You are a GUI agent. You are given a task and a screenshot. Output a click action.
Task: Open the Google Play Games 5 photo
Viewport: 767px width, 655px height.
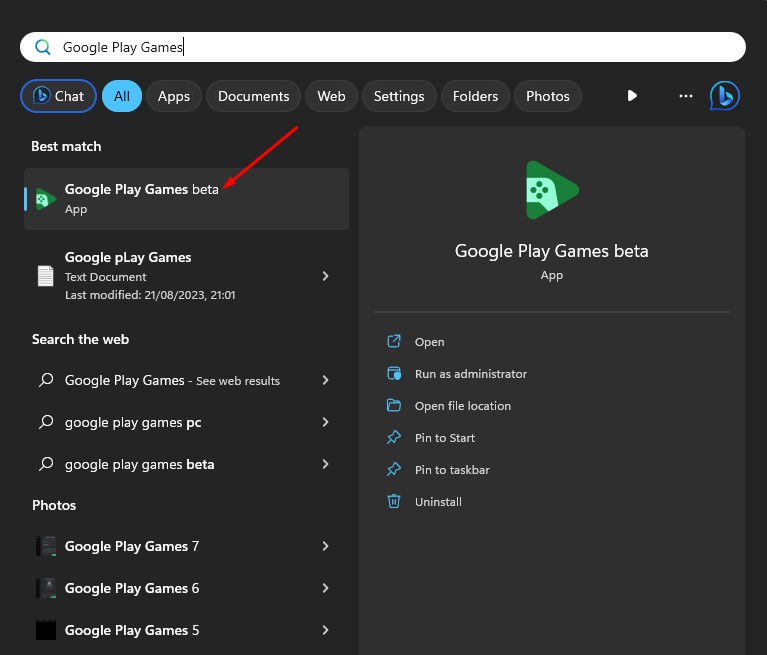click(x=186, y=630)
